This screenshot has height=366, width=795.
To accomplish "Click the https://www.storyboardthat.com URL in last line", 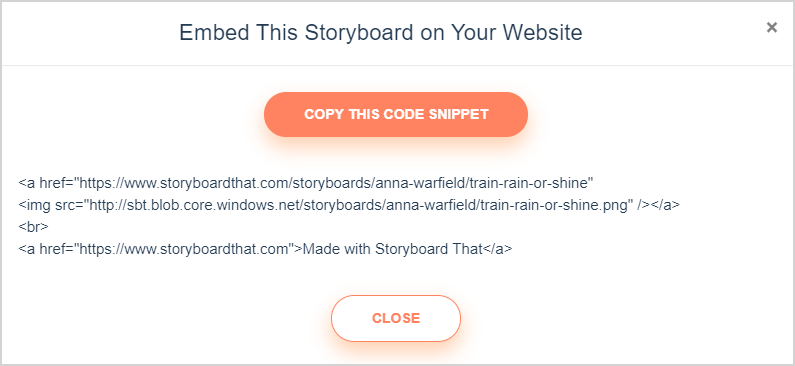I will point(185,249).
